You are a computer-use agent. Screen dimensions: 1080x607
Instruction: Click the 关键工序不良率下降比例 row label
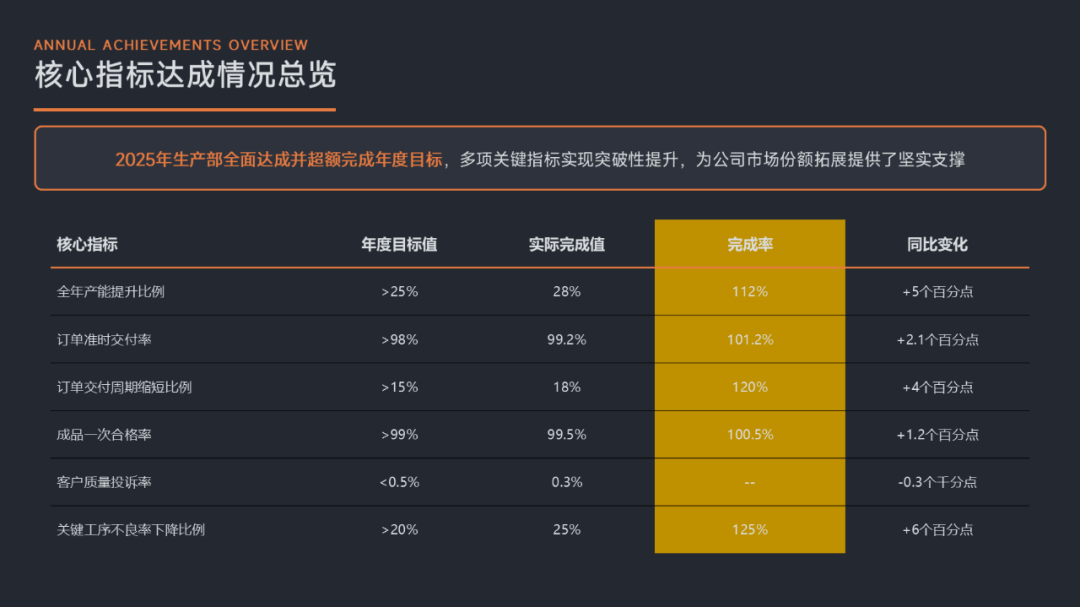[131, 530]
